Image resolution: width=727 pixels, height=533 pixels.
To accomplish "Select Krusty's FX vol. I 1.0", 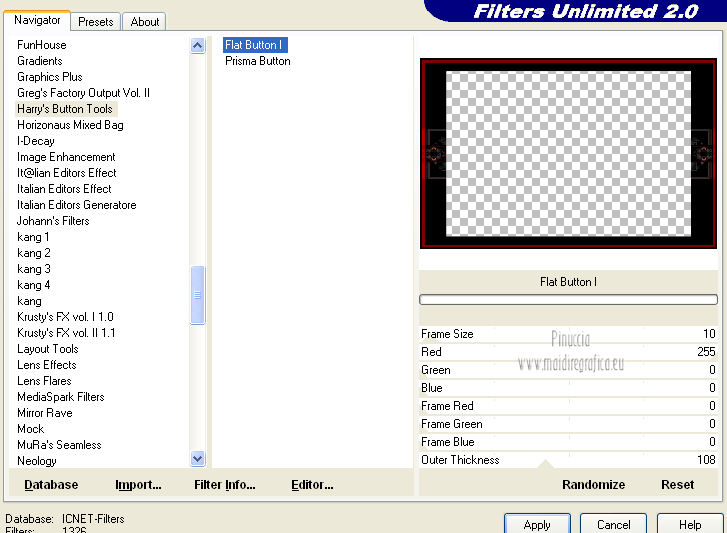I will 65,317.
